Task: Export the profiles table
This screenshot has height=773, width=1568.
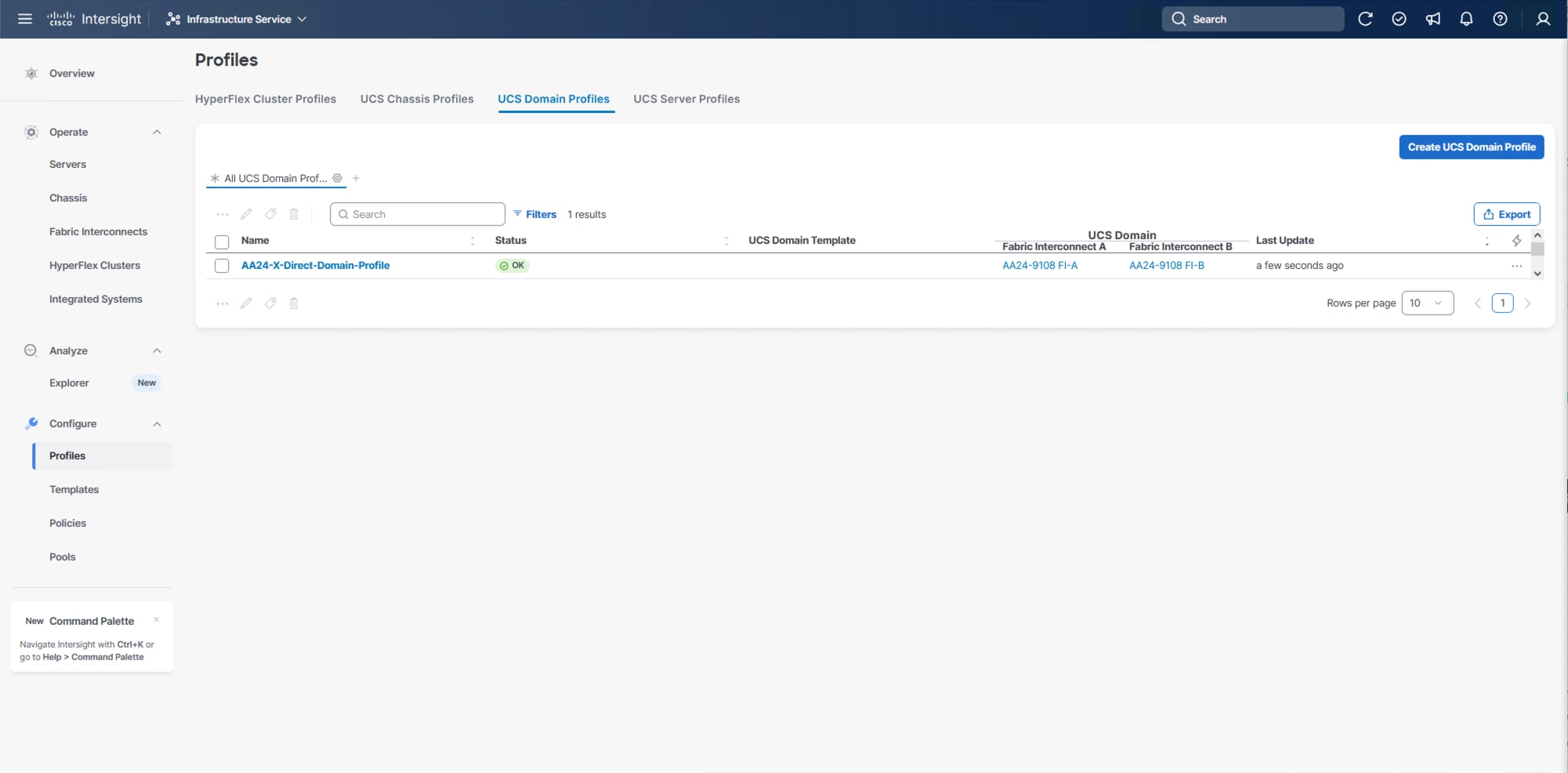Action: [x=1507, y=214]
